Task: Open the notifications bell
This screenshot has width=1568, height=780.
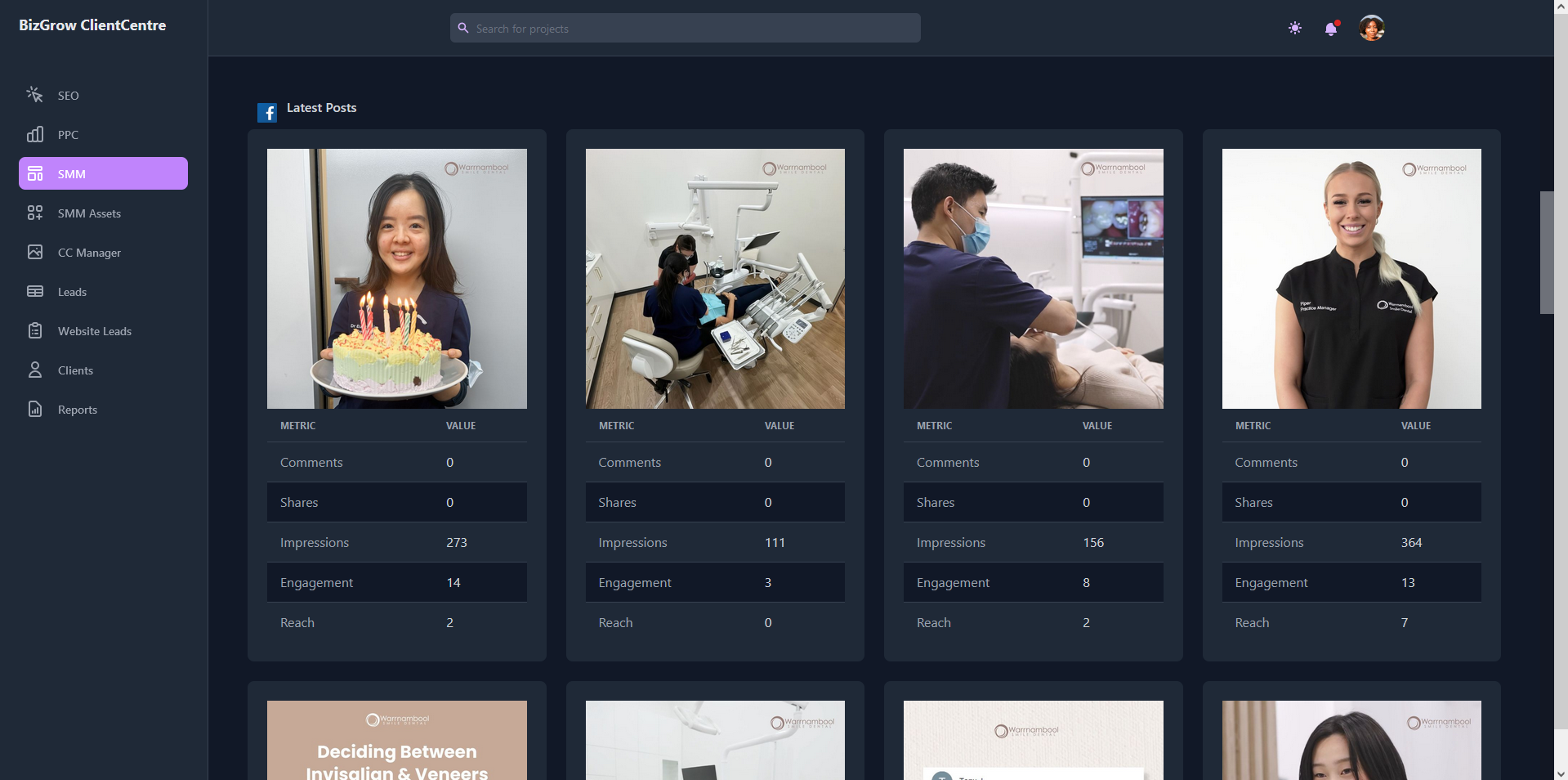Action: 1331,29
